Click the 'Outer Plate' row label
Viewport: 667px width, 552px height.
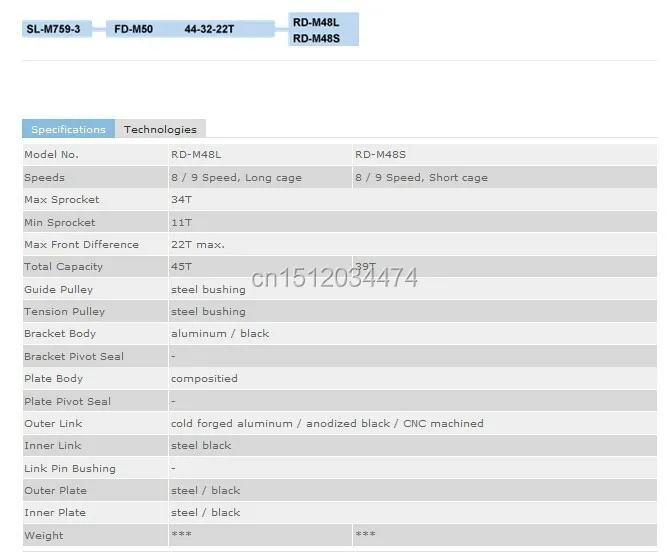coord(56,490)
